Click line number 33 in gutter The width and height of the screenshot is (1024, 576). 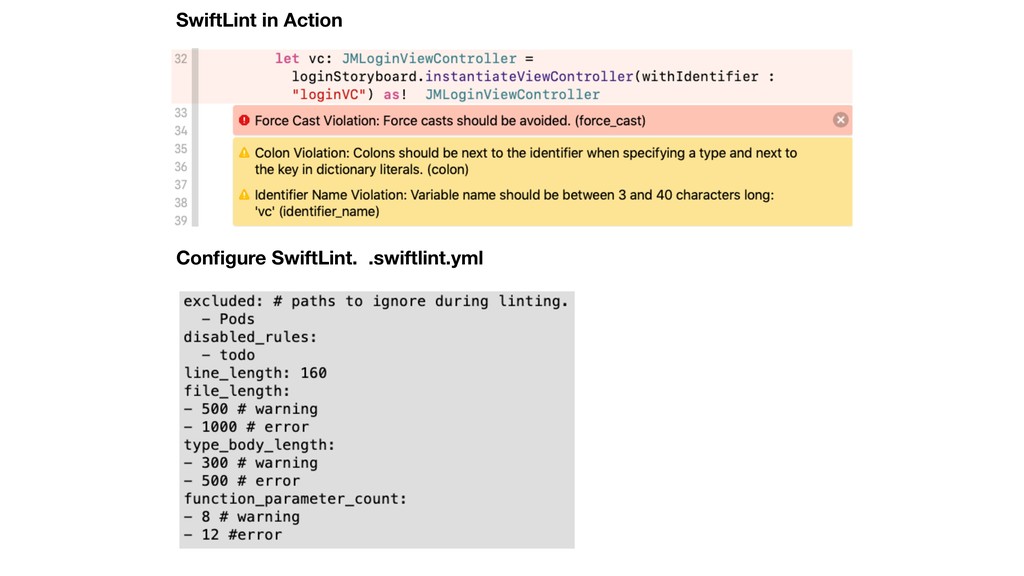(x=181, y=113)
